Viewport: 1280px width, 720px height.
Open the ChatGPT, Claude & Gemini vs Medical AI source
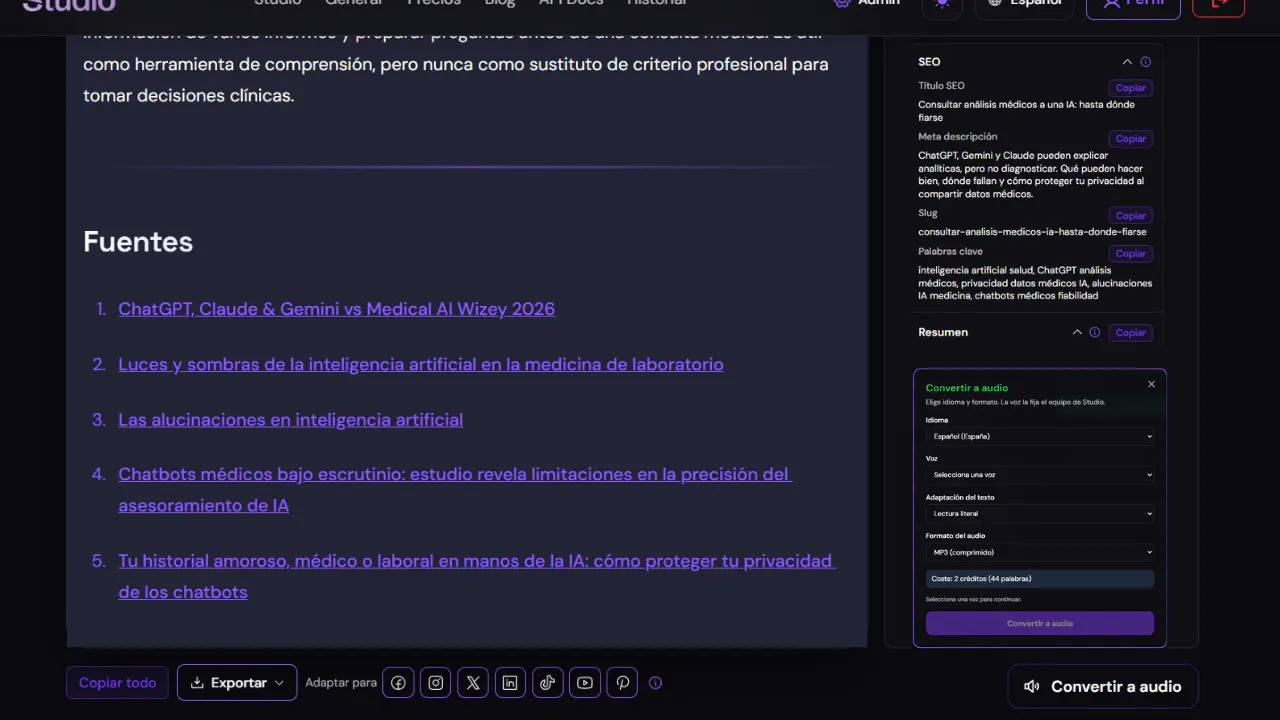pos(336,309)
